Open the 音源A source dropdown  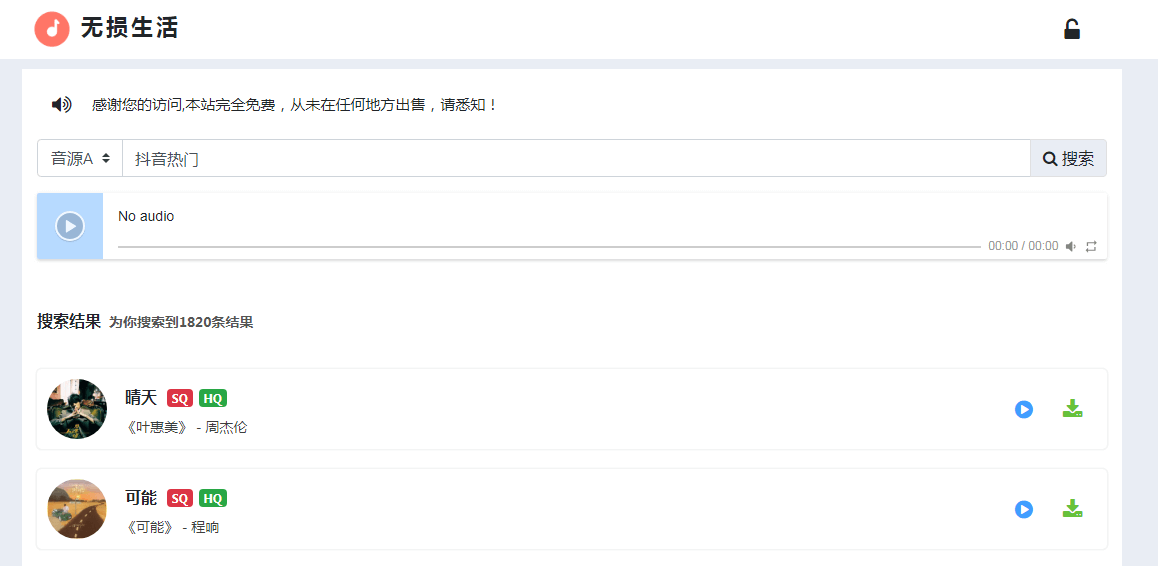point(80,158)
